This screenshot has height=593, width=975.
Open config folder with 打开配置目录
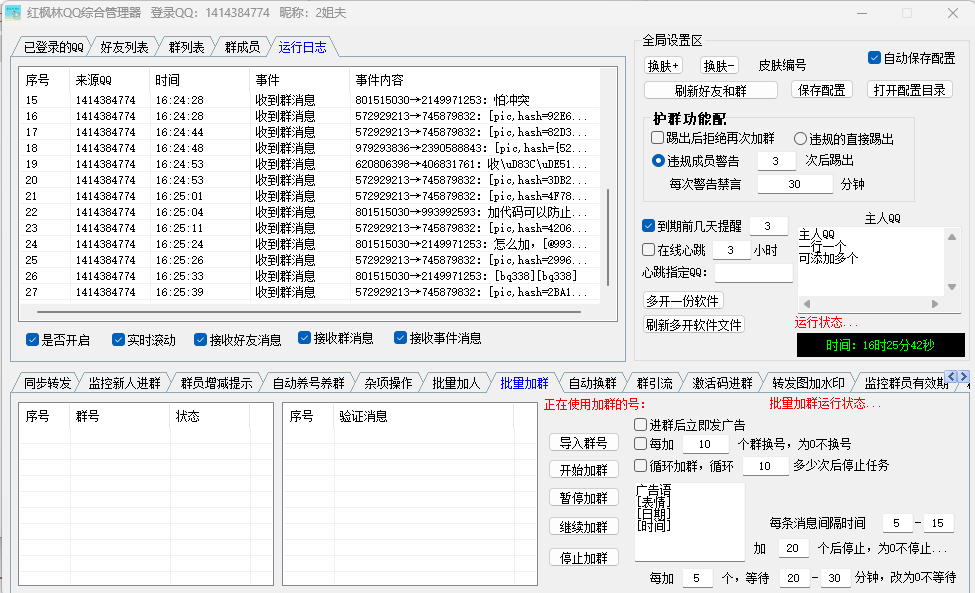pos(909,90)
